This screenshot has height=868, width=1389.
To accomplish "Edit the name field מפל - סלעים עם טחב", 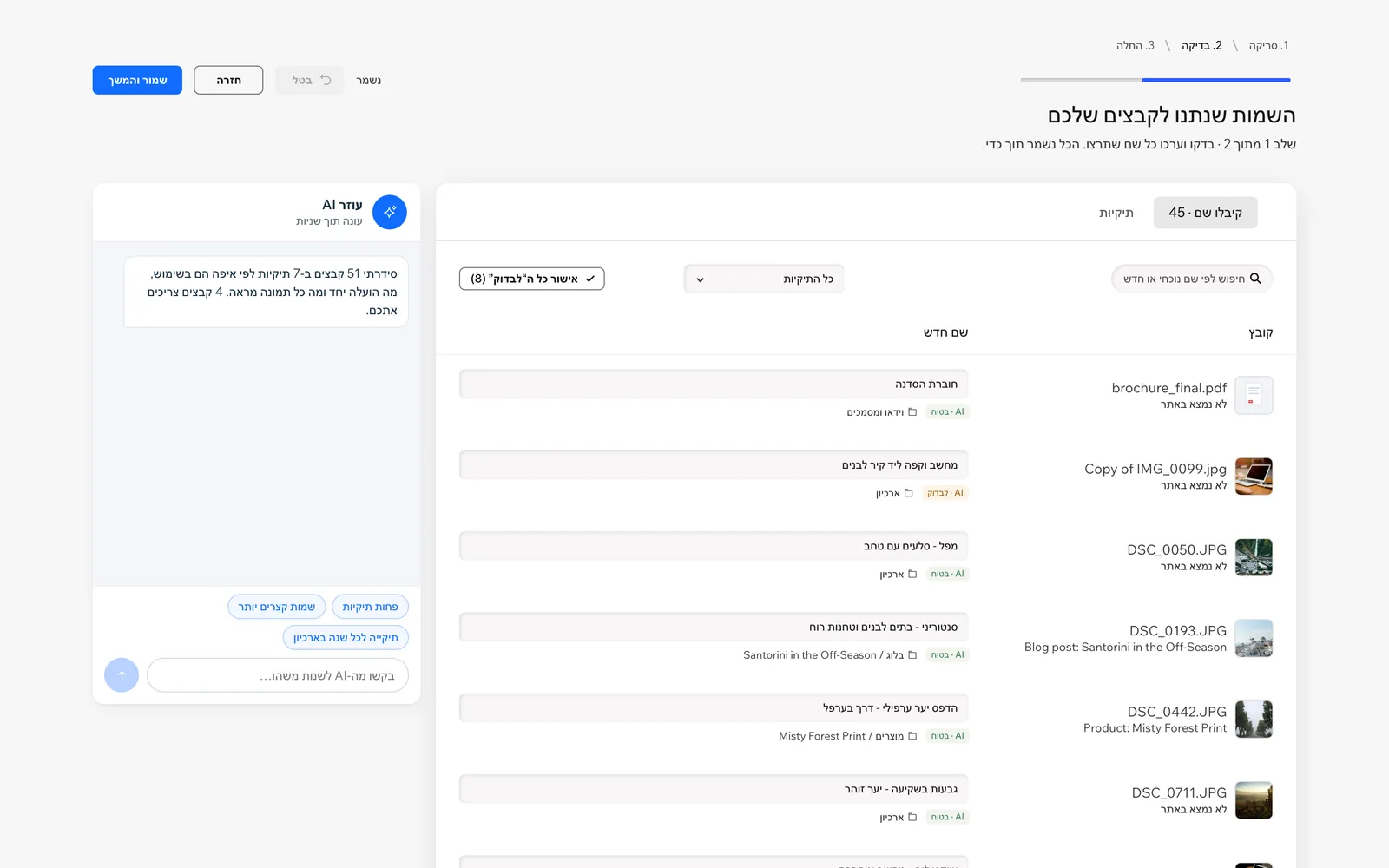I will 714,546.
